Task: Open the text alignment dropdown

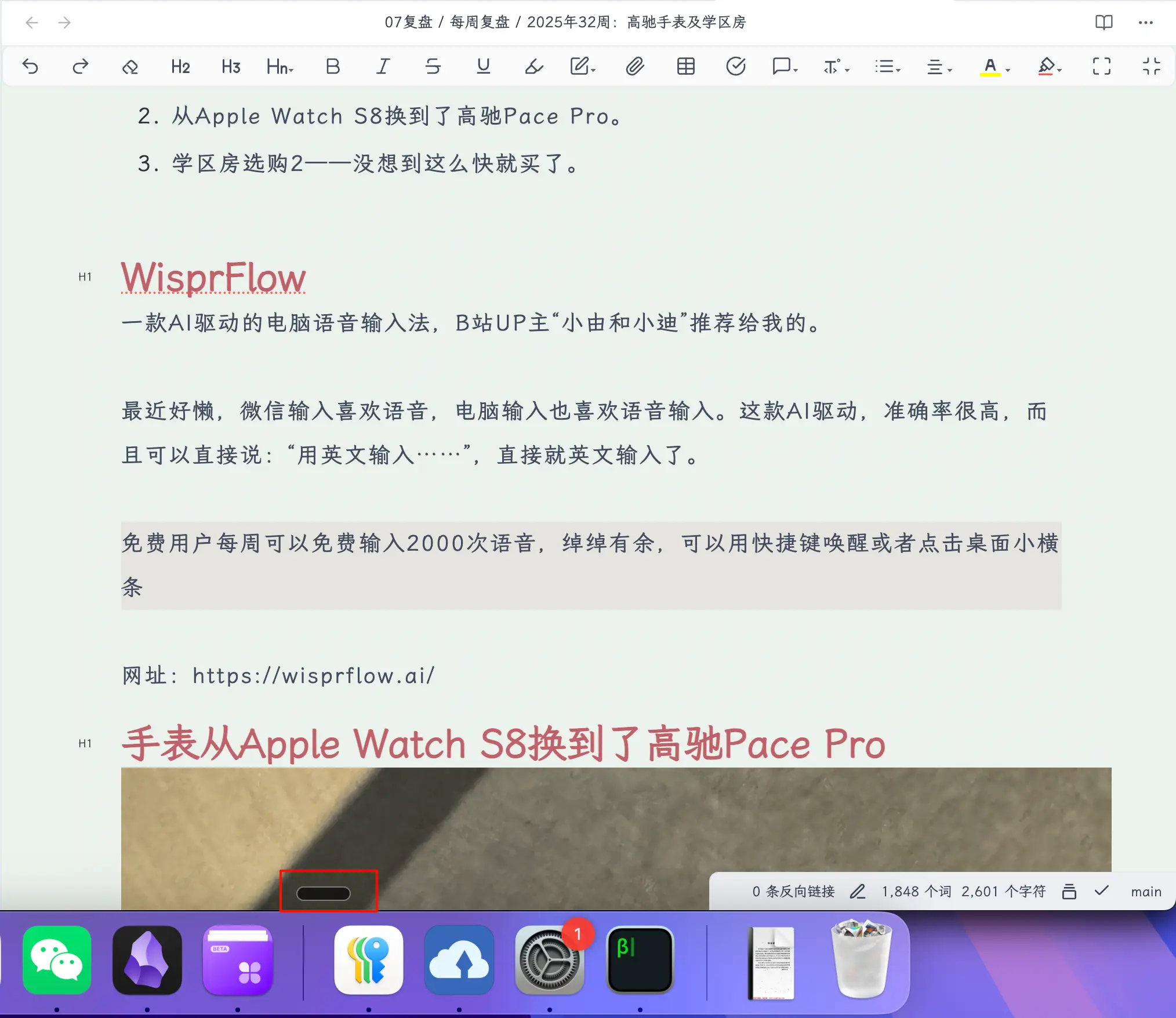Action: 939,67
